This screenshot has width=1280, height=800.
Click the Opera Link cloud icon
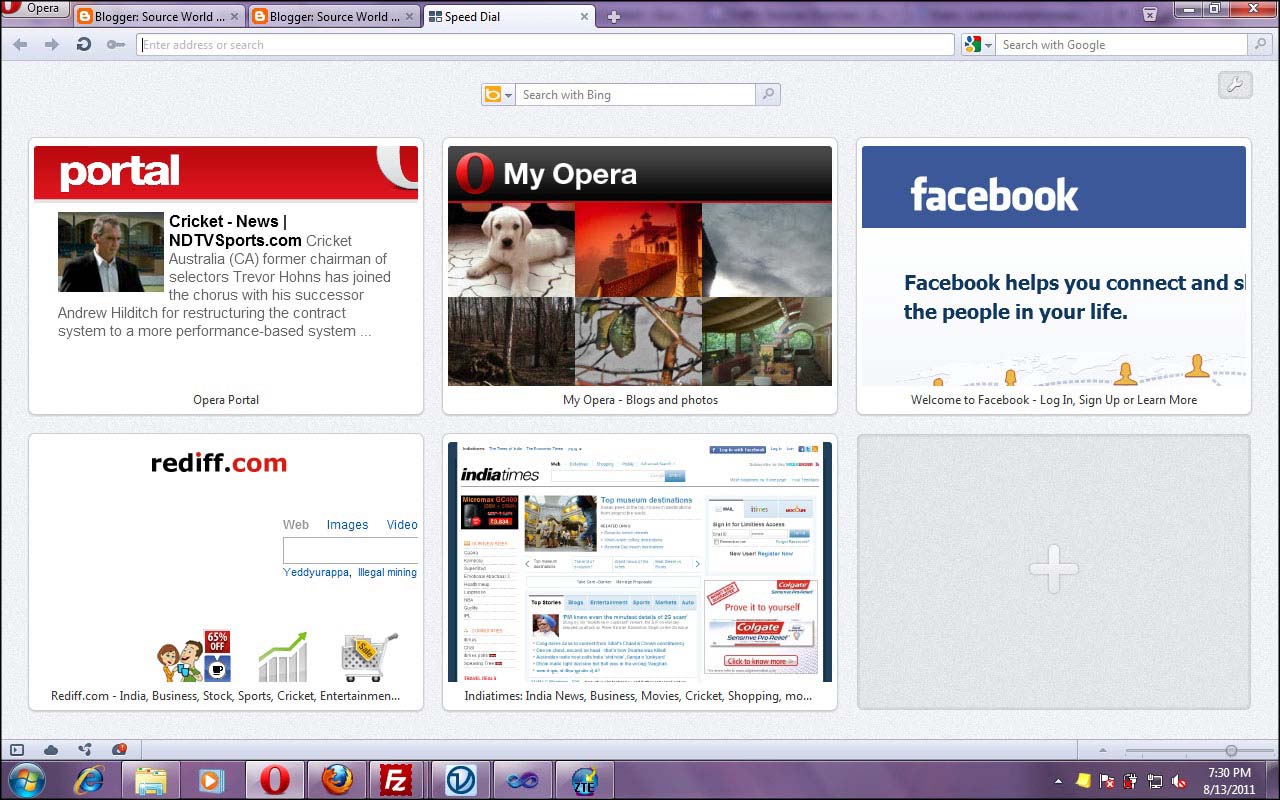click(x=51, y=750)
